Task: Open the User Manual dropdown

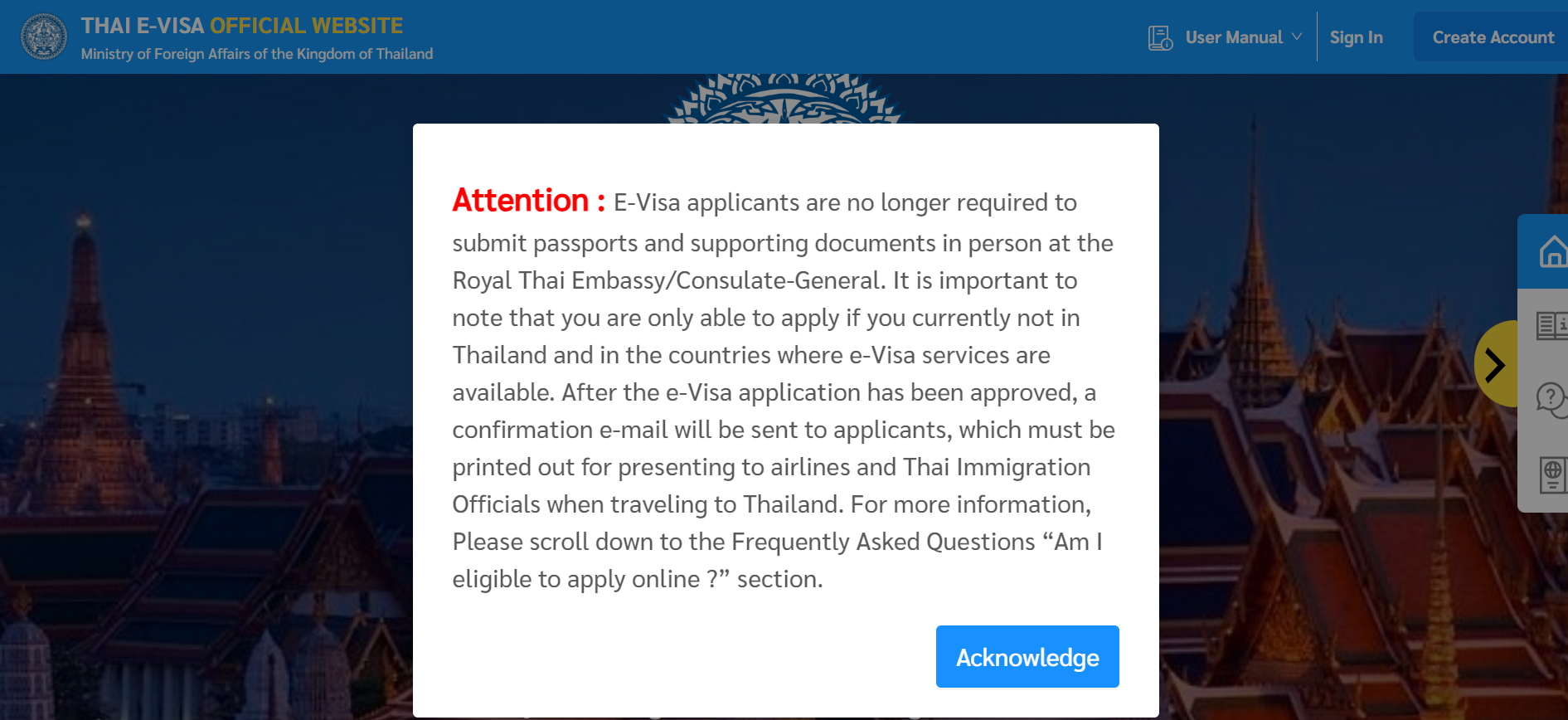Action: pyautogui.click(x=1235, y=36)
